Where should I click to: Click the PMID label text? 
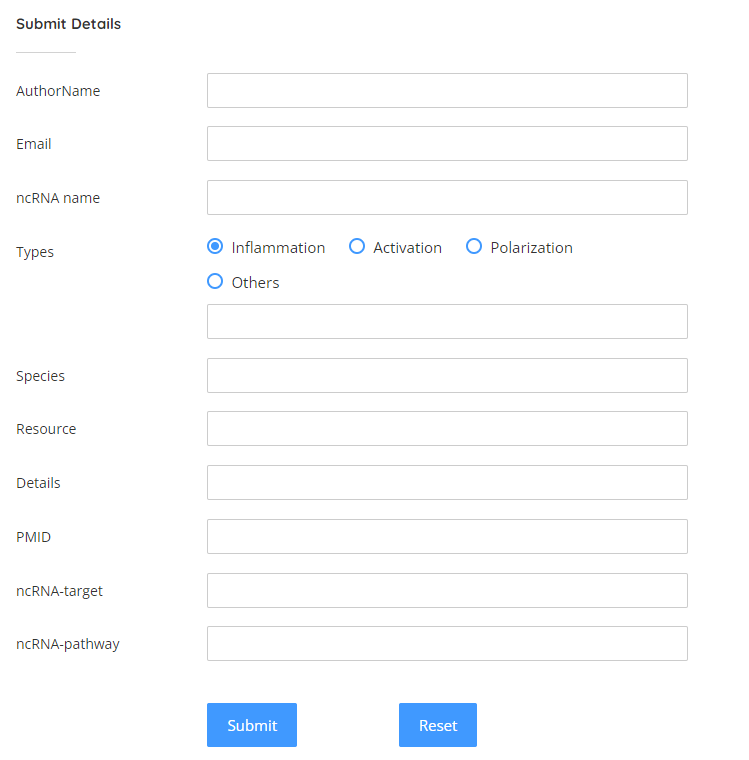(x=33, y=537)
